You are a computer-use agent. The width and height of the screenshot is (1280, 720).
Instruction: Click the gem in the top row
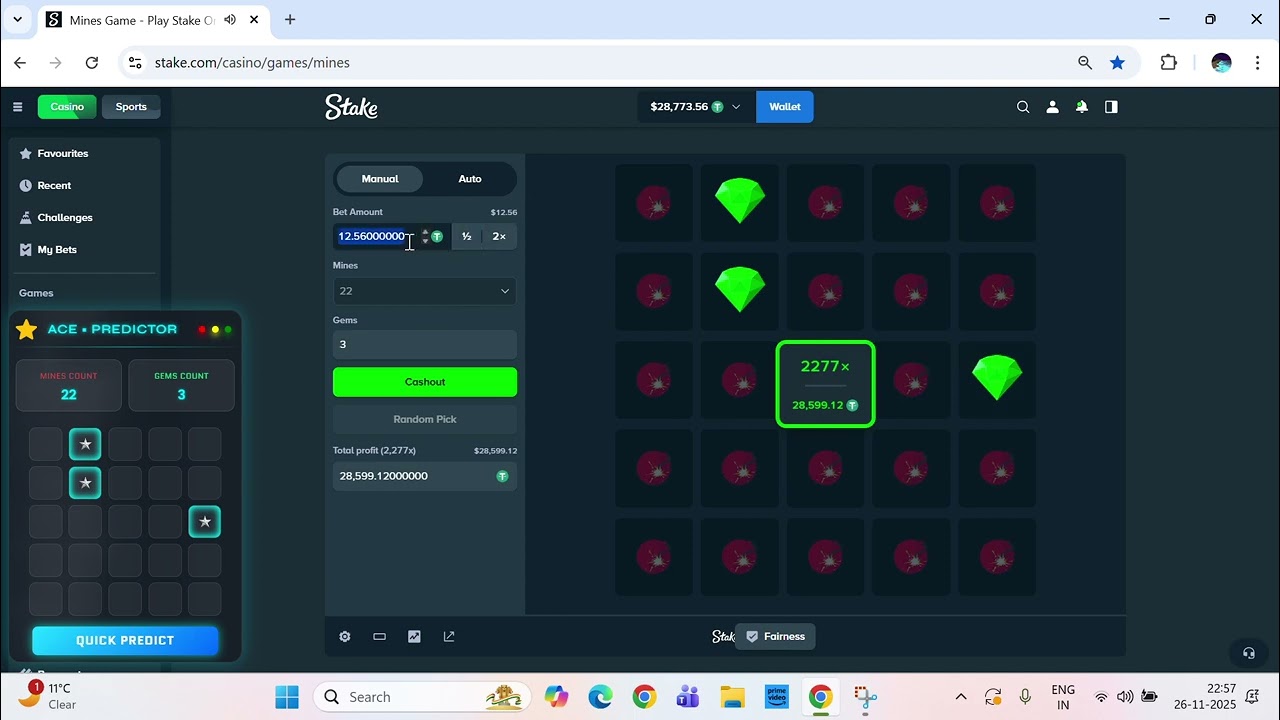(x=740, y=202)
